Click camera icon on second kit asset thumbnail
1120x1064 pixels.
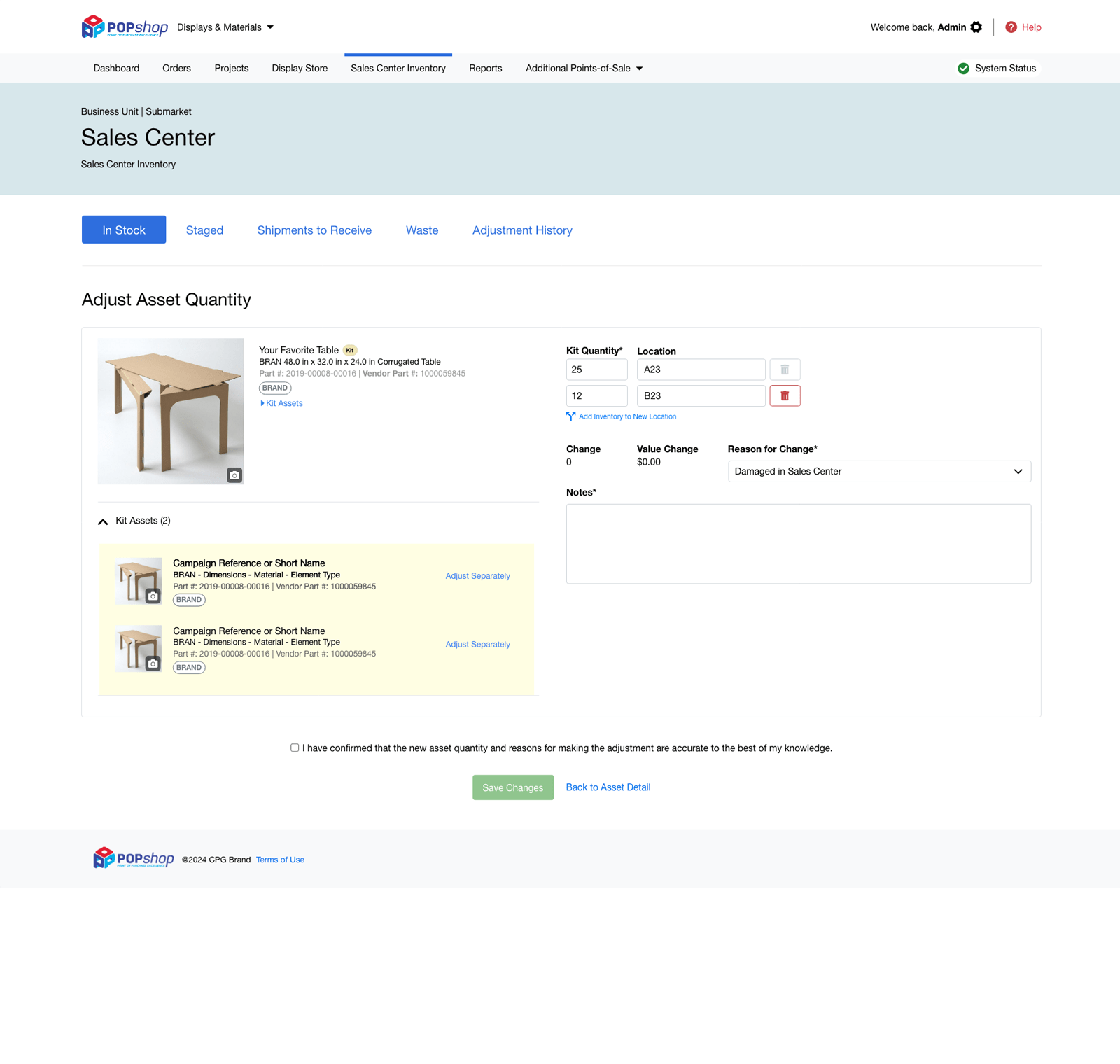coord(153,664)
